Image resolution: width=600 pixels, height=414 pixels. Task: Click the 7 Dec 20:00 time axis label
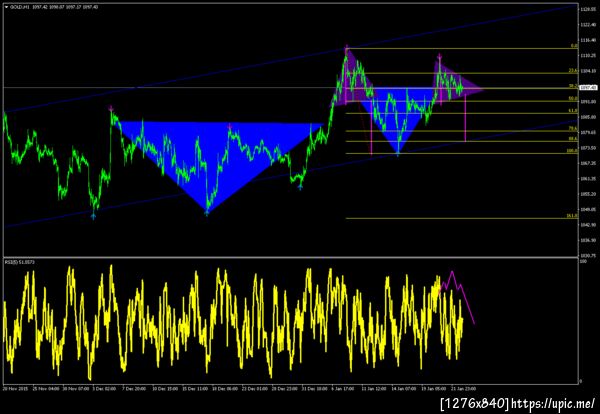(135, 388)
